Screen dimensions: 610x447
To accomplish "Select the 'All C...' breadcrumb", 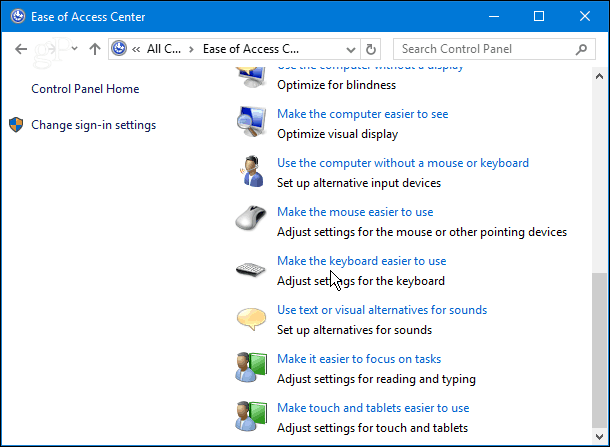I will tap(164, 49).
